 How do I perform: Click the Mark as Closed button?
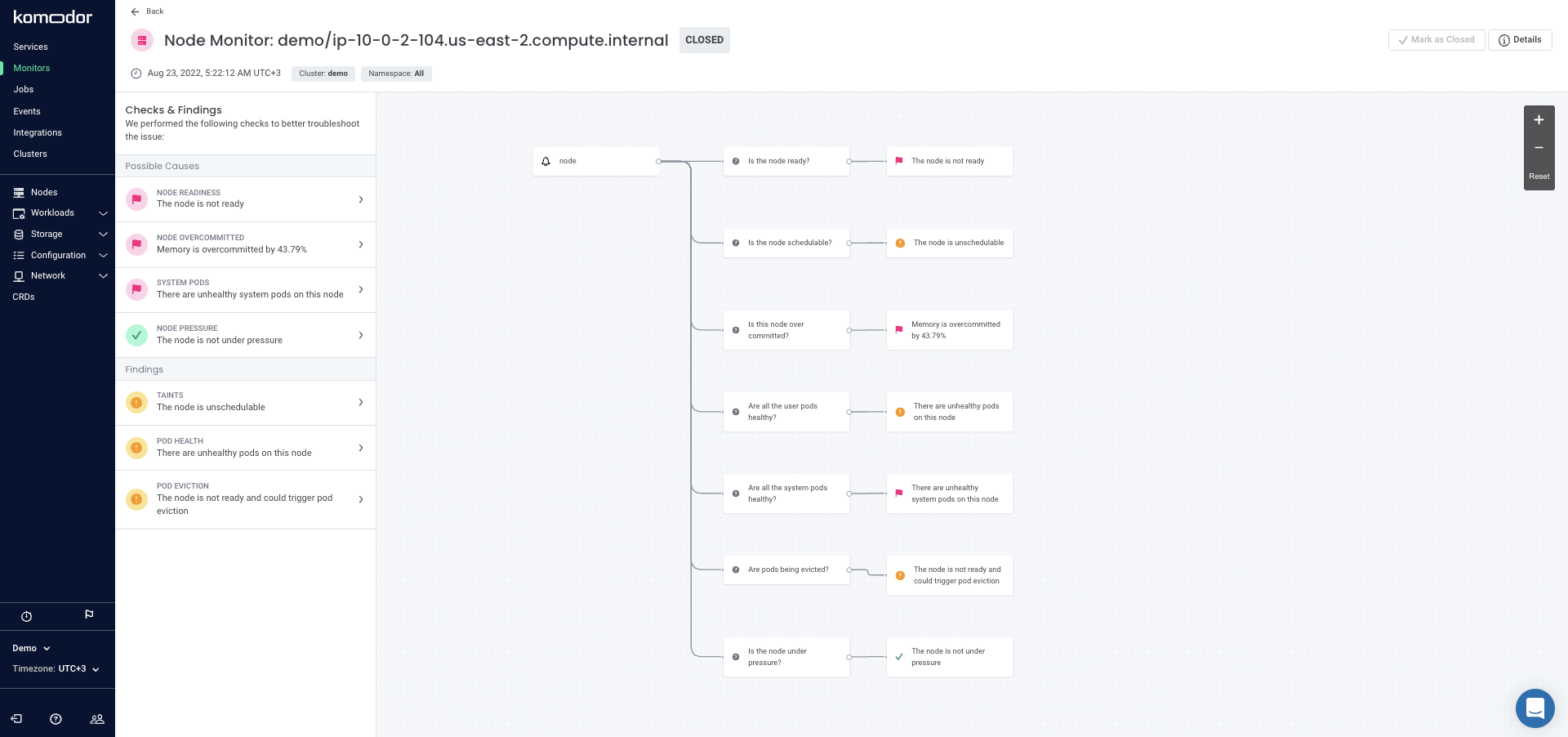[x=1436, y=40]
